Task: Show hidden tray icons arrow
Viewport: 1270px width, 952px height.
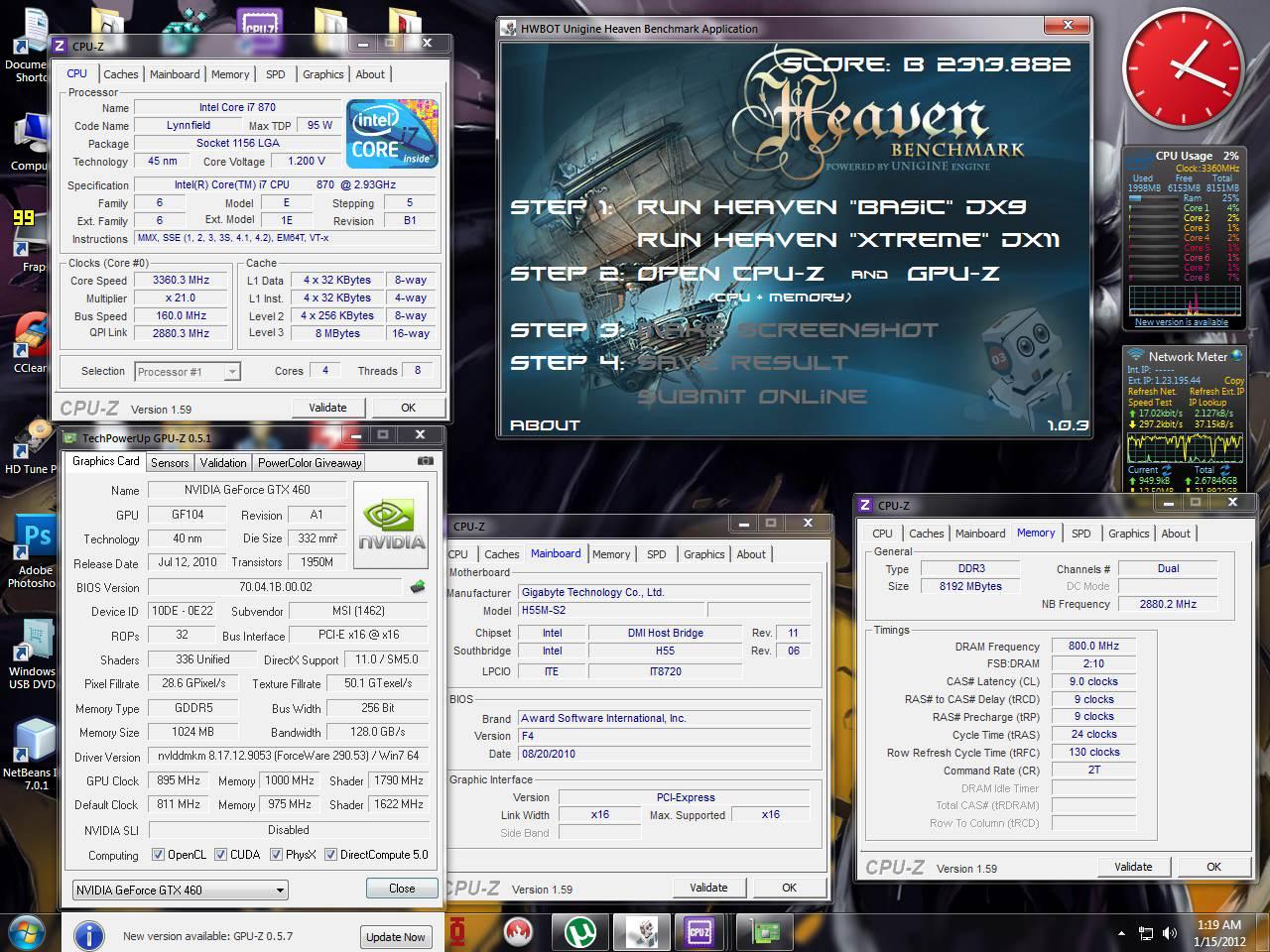Action: [1121, 933]
